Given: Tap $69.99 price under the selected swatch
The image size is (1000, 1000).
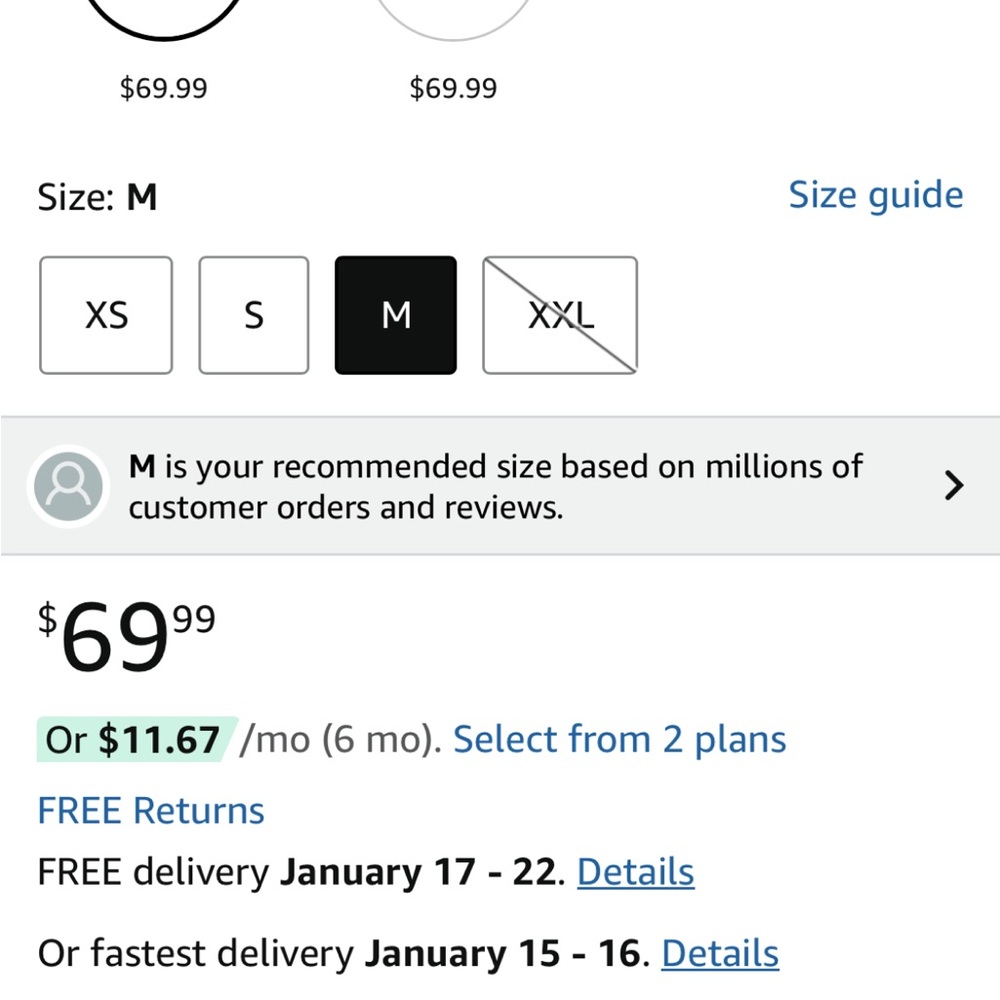Looking at the screenshot, I should pos(163,88).
